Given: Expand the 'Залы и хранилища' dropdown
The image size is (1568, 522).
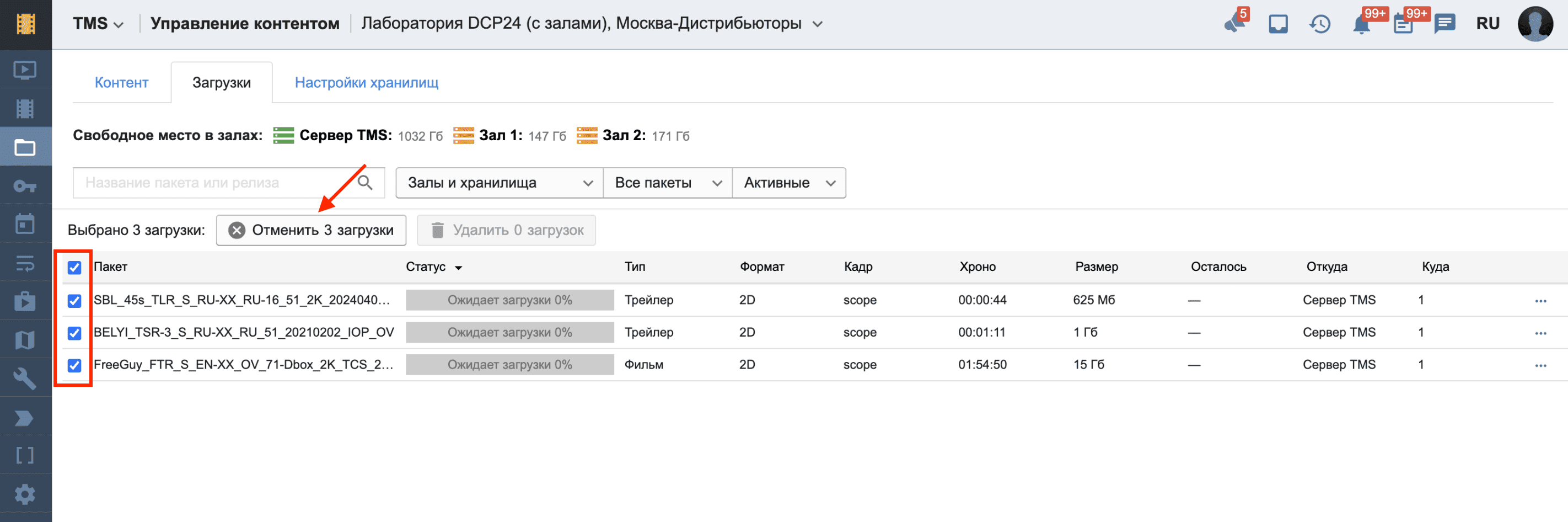Looking at the screenshot, I should coord(499,183).
